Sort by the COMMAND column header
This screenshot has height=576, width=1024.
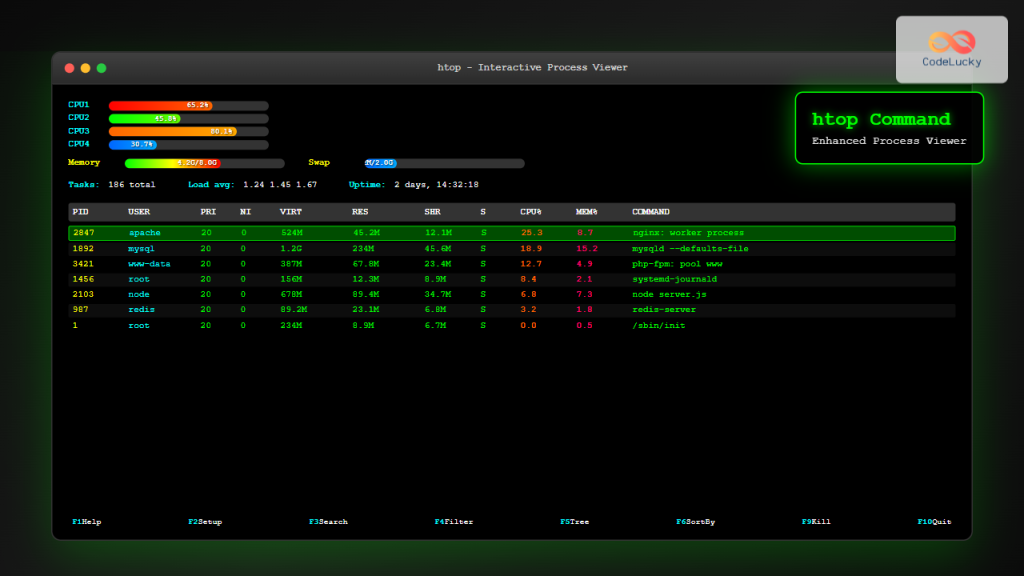tap(650, 212)
